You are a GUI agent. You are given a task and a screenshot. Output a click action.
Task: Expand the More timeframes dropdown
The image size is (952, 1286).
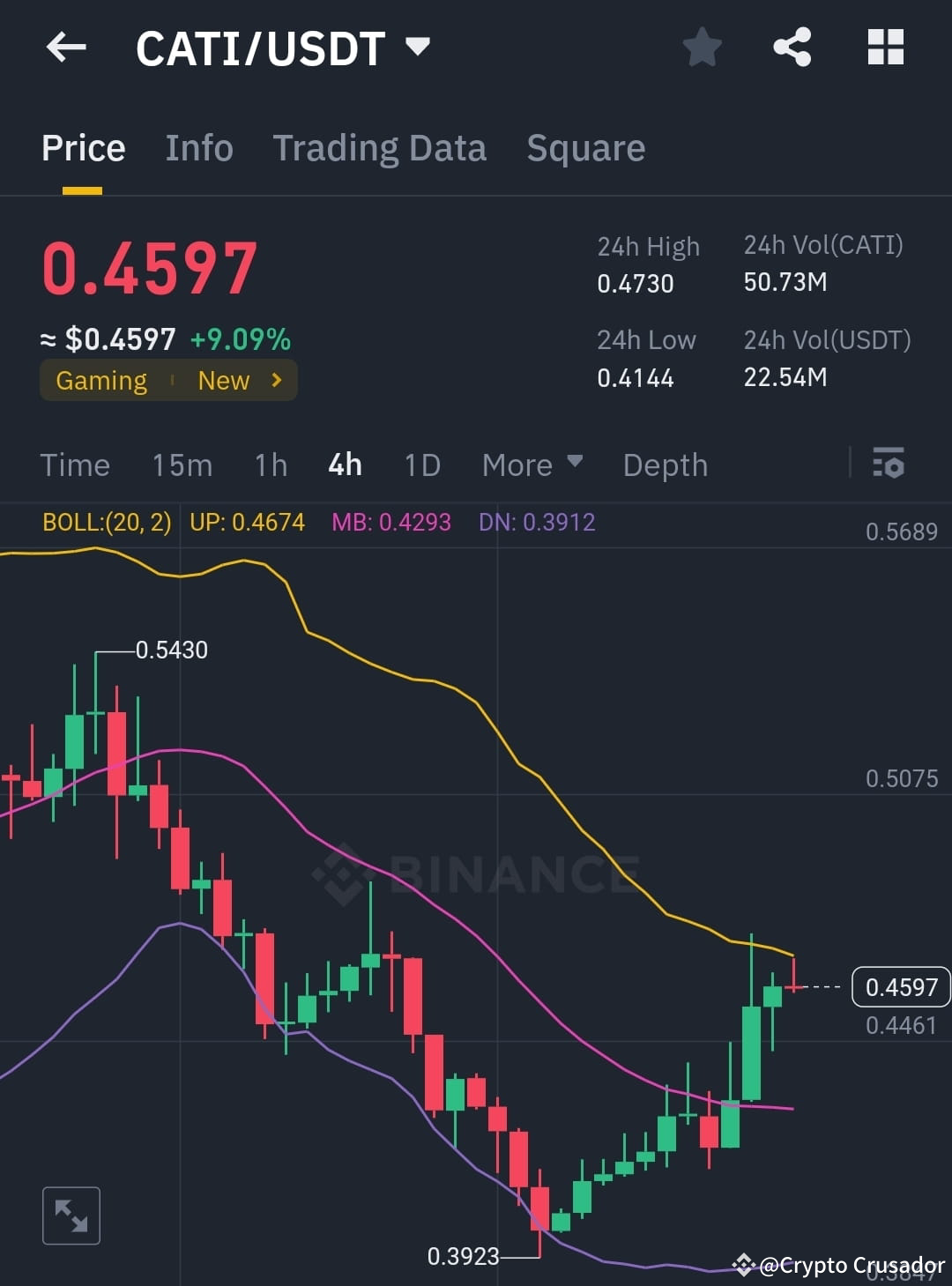[x=532, y=465]
